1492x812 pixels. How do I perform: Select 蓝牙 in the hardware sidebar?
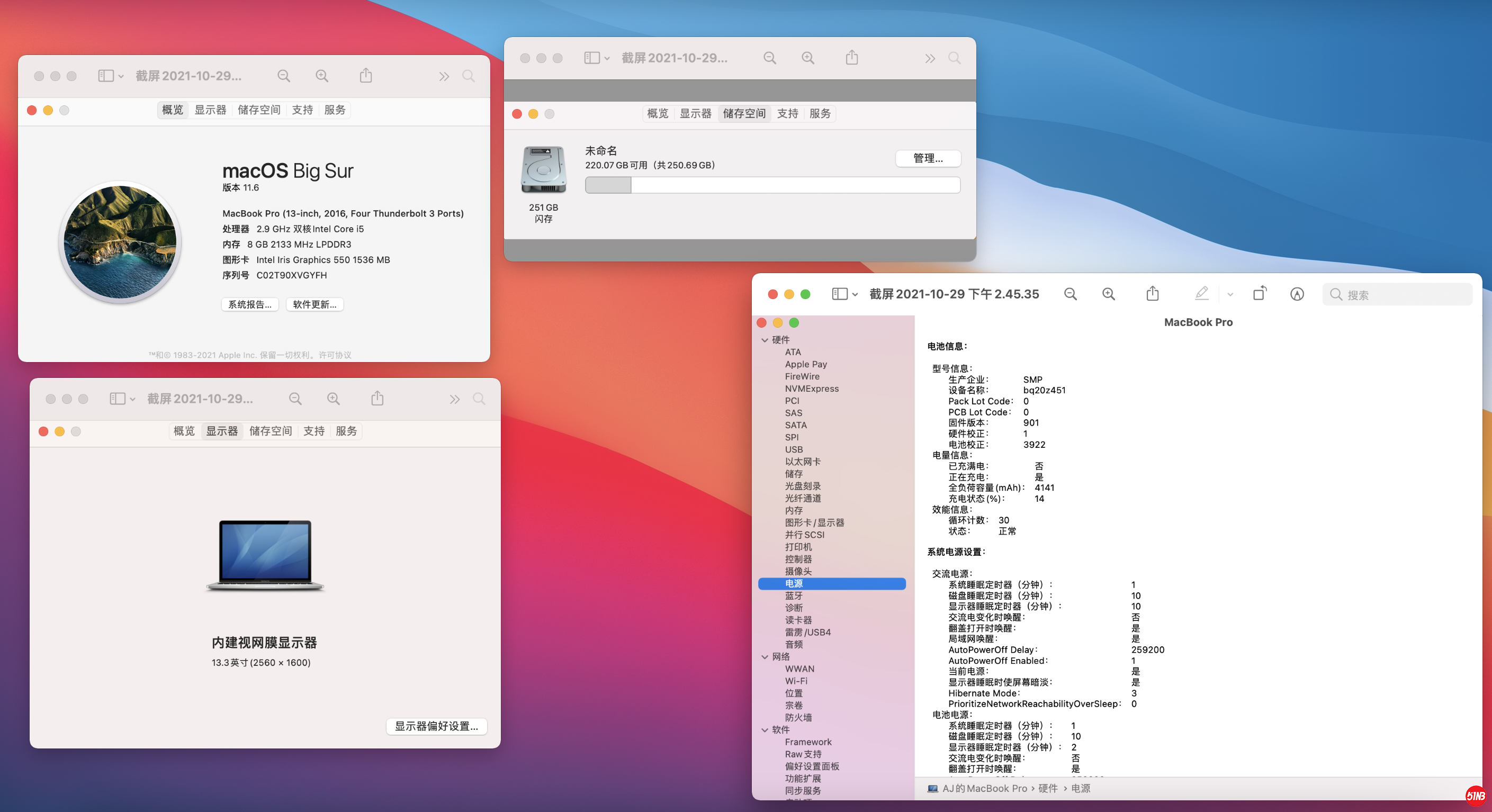click(794, 596)
